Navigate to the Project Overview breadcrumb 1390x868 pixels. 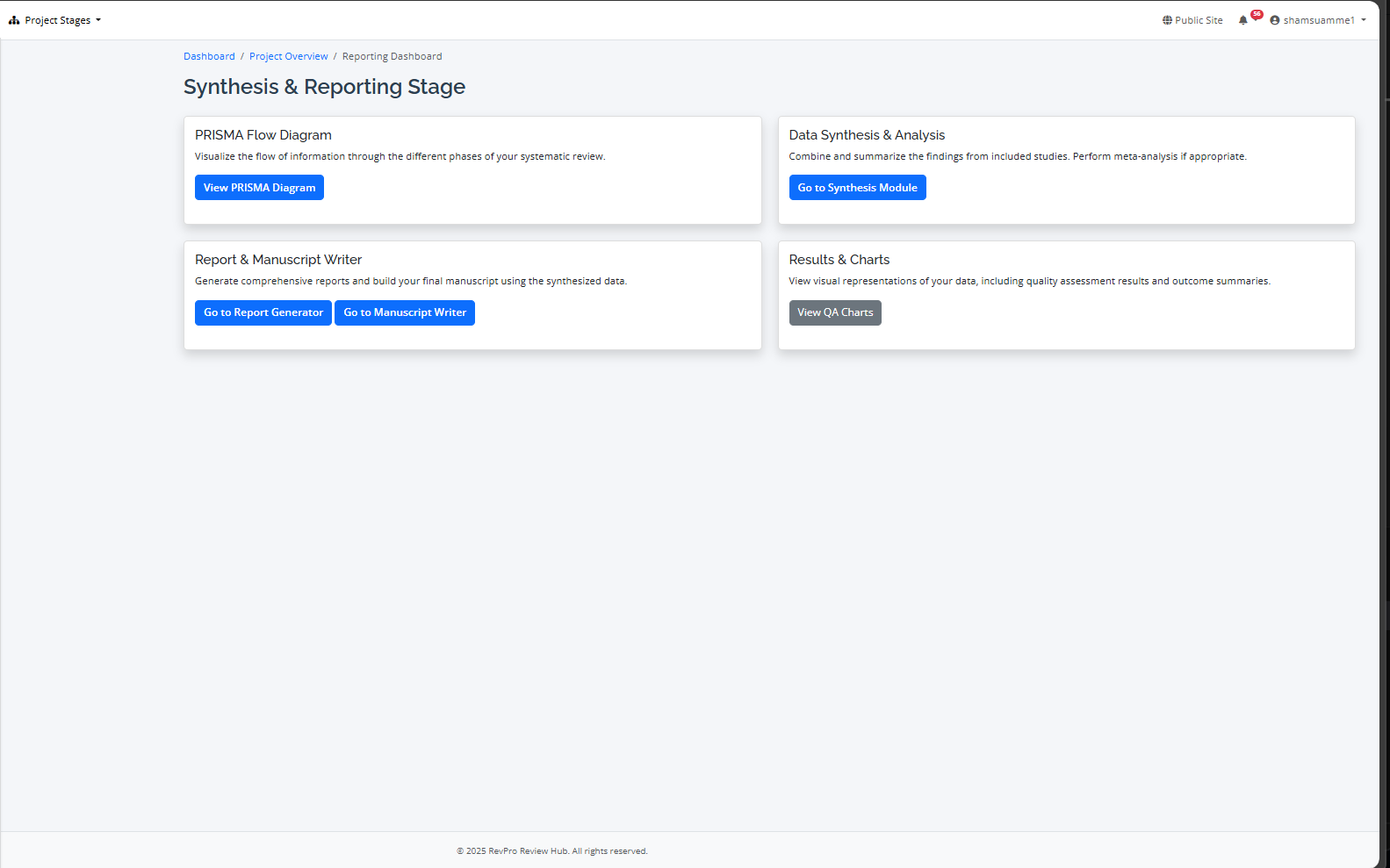288,56
